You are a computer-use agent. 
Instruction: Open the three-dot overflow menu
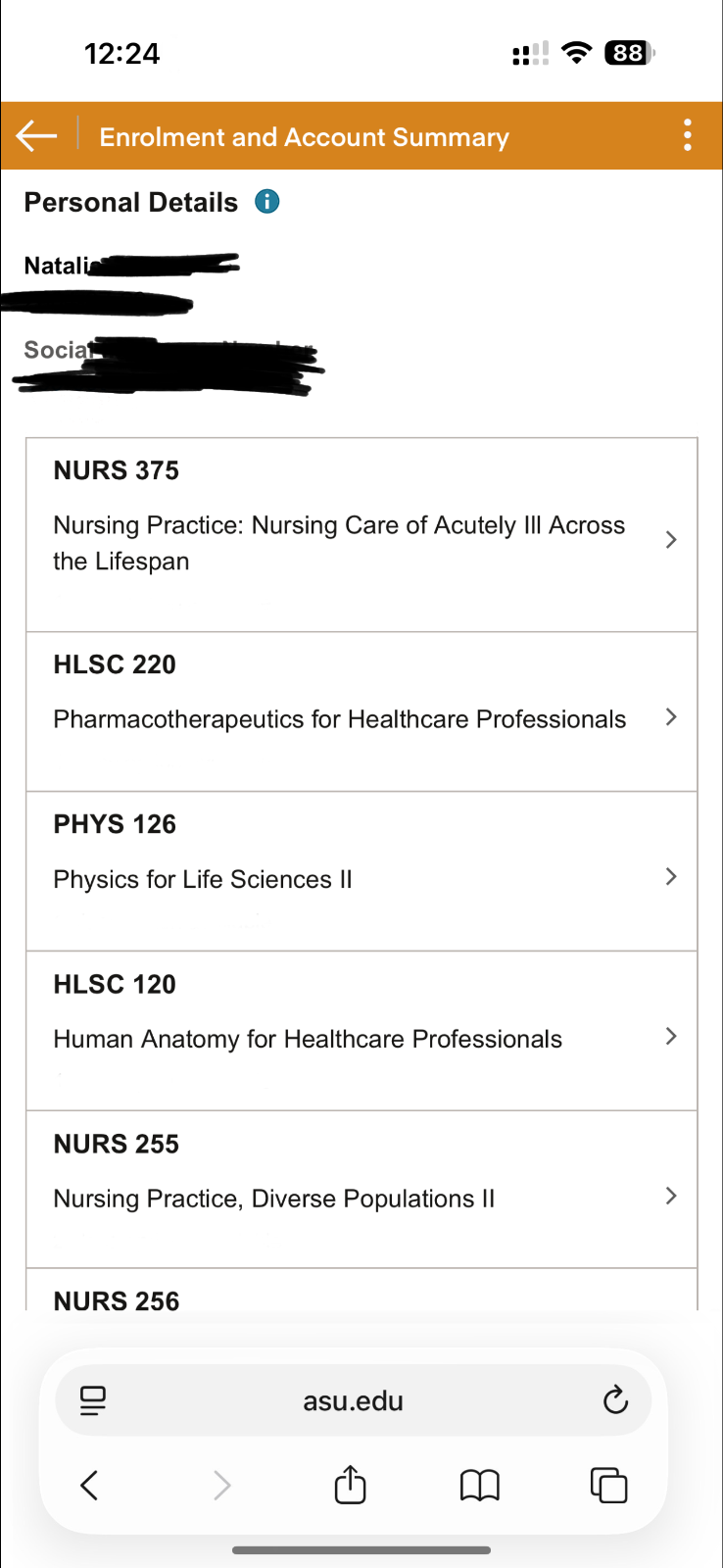coord(688,135)
